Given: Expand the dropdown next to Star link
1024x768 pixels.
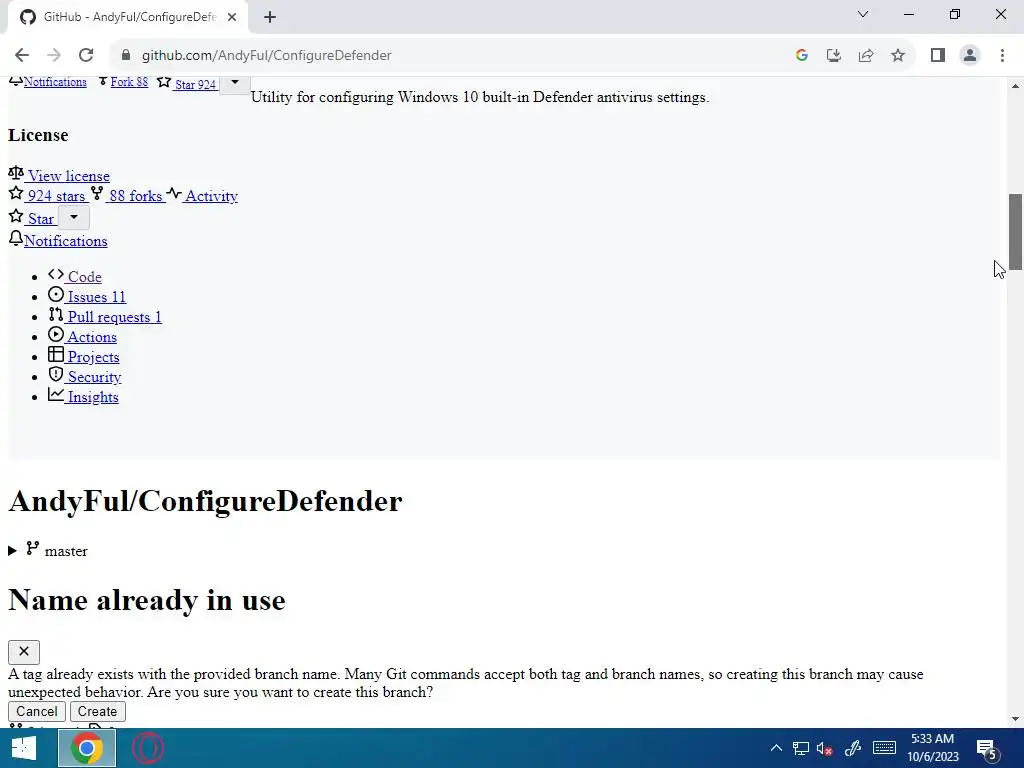Looking at the screenshot, I should click(x=74, y=217).
